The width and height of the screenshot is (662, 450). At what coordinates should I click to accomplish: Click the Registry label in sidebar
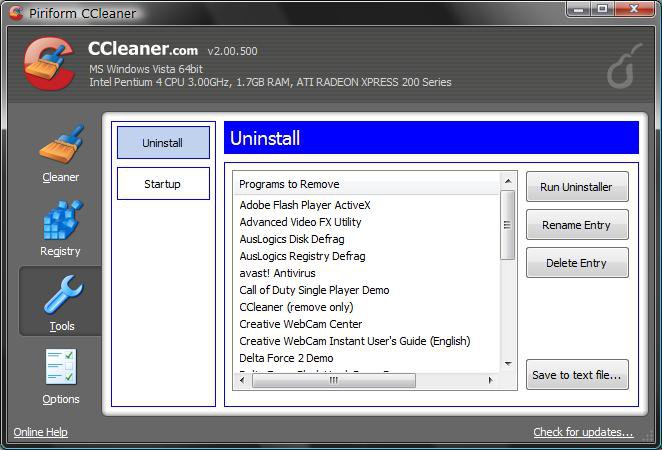(60, 251)
